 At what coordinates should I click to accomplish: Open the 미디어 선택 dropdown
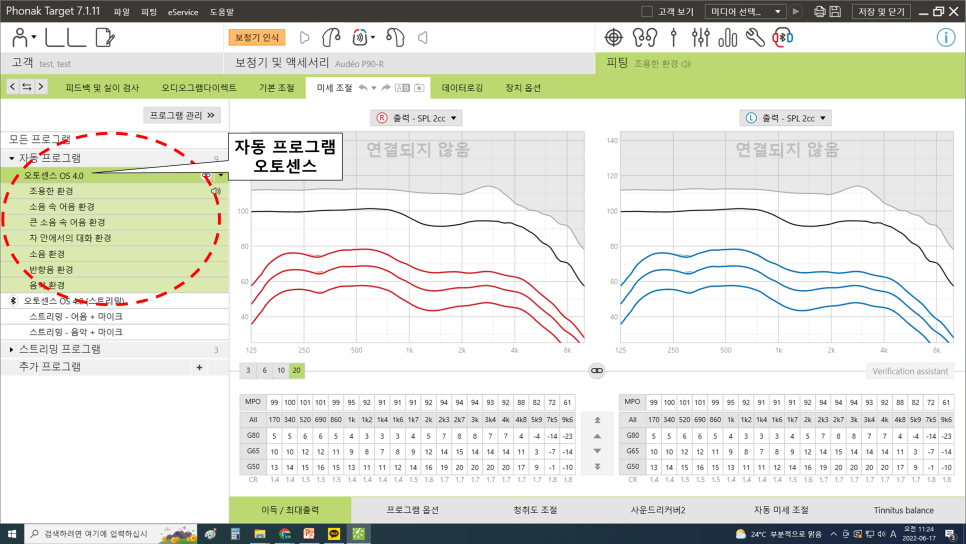coord(745,11)
